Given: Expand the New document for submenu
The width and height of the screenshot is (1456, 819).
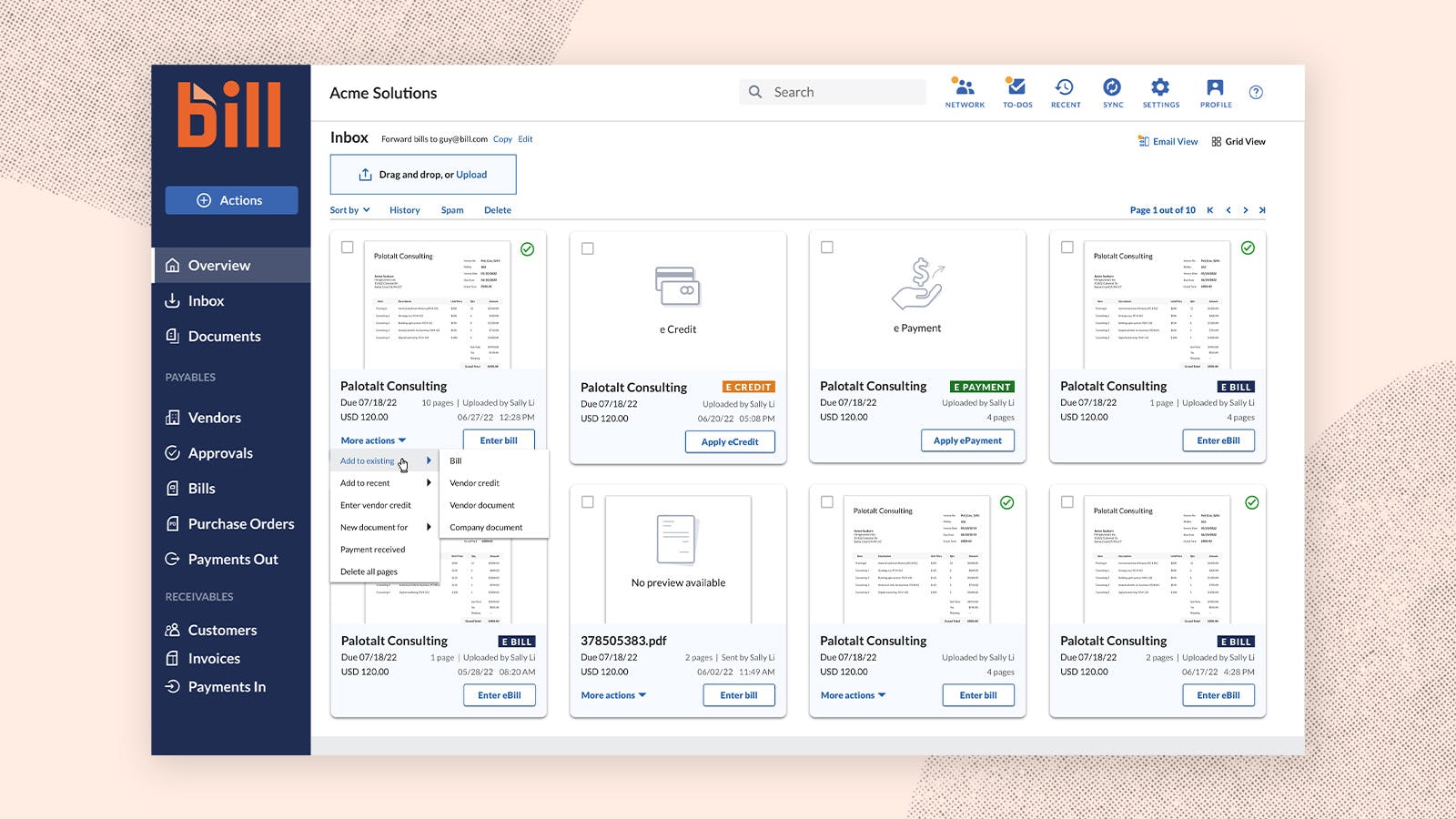Looking at the screenshot, I should coord(385,528).
